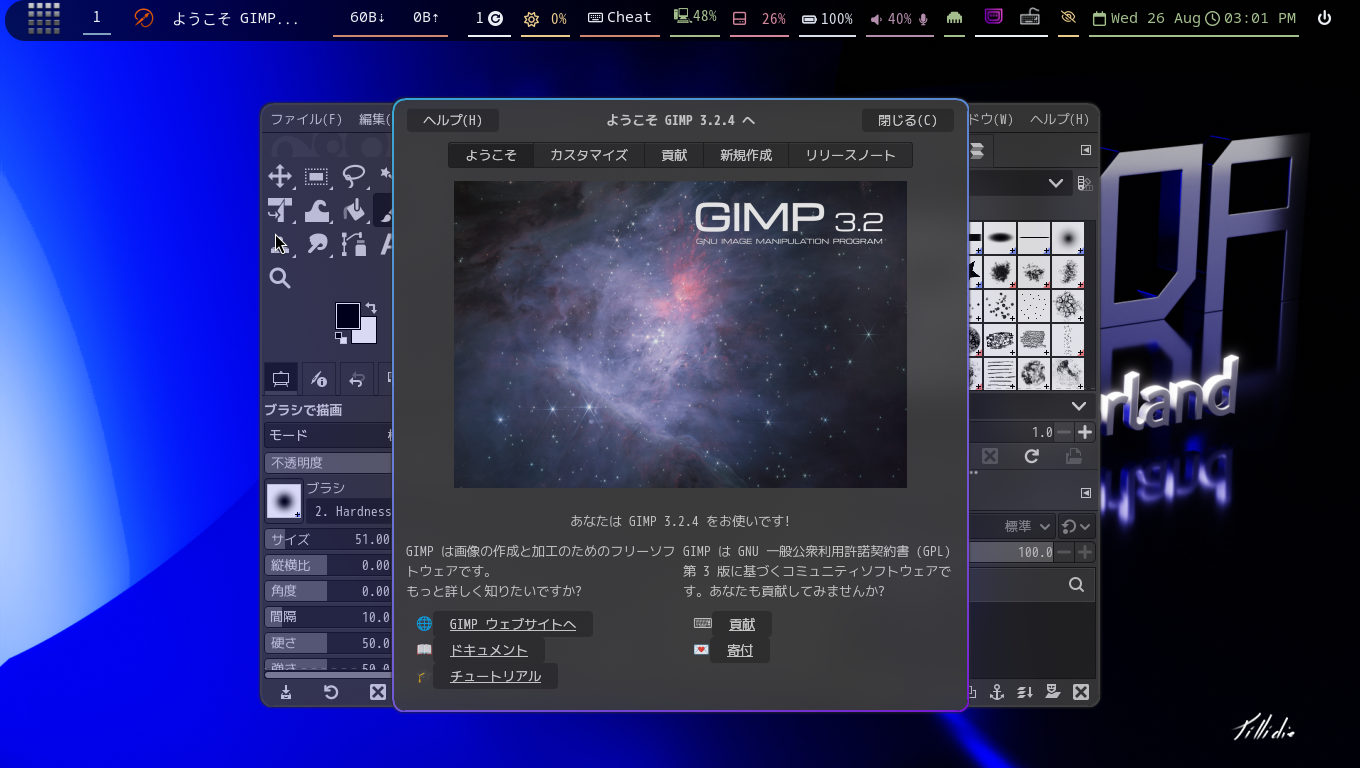Reset colors to default black and white
Screen dimensions: 1360x768
(x=341, y=338)
